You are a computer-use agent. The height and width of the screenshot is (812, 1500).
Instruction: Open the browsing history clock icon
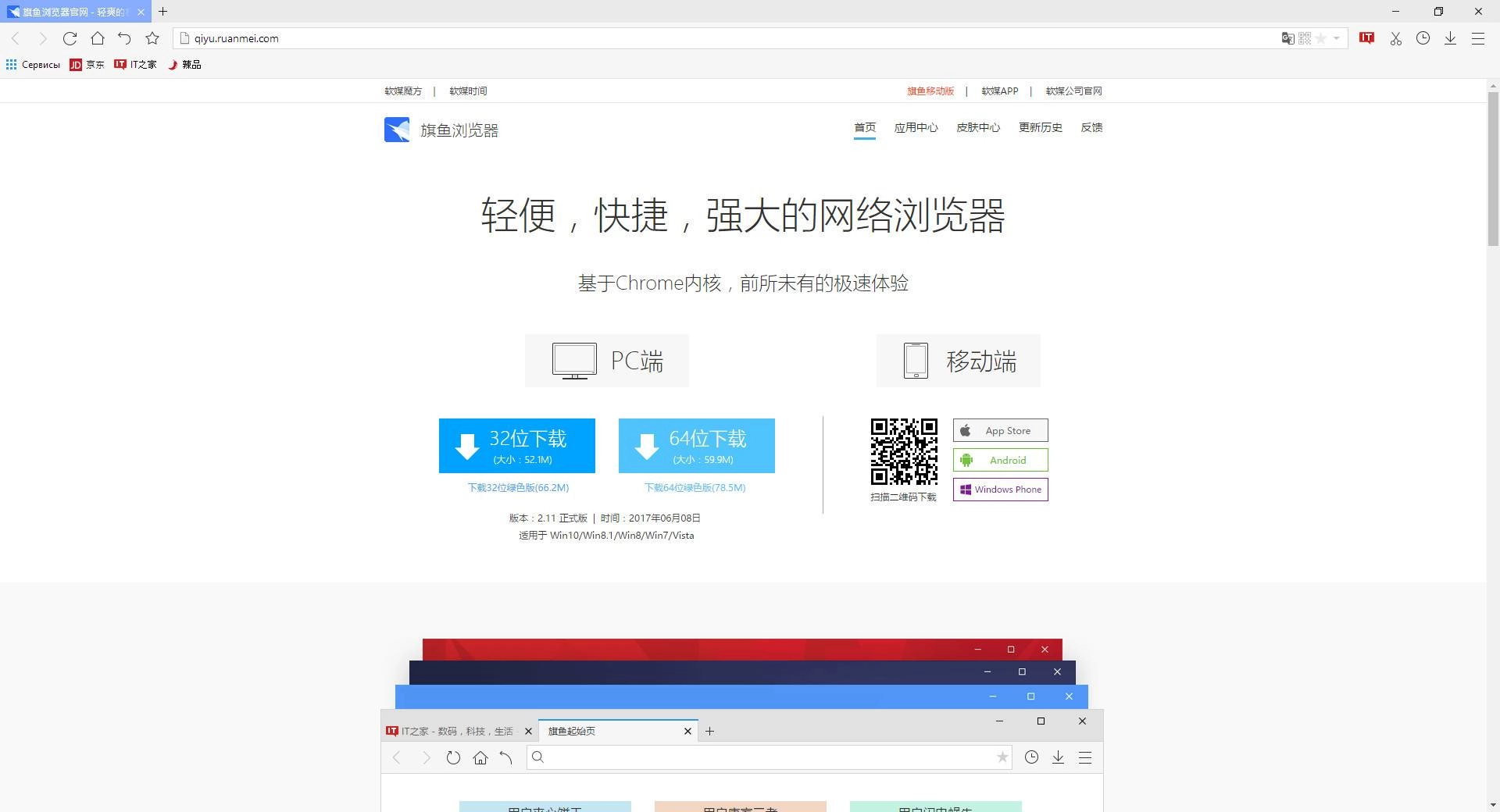pos(1423,38)
